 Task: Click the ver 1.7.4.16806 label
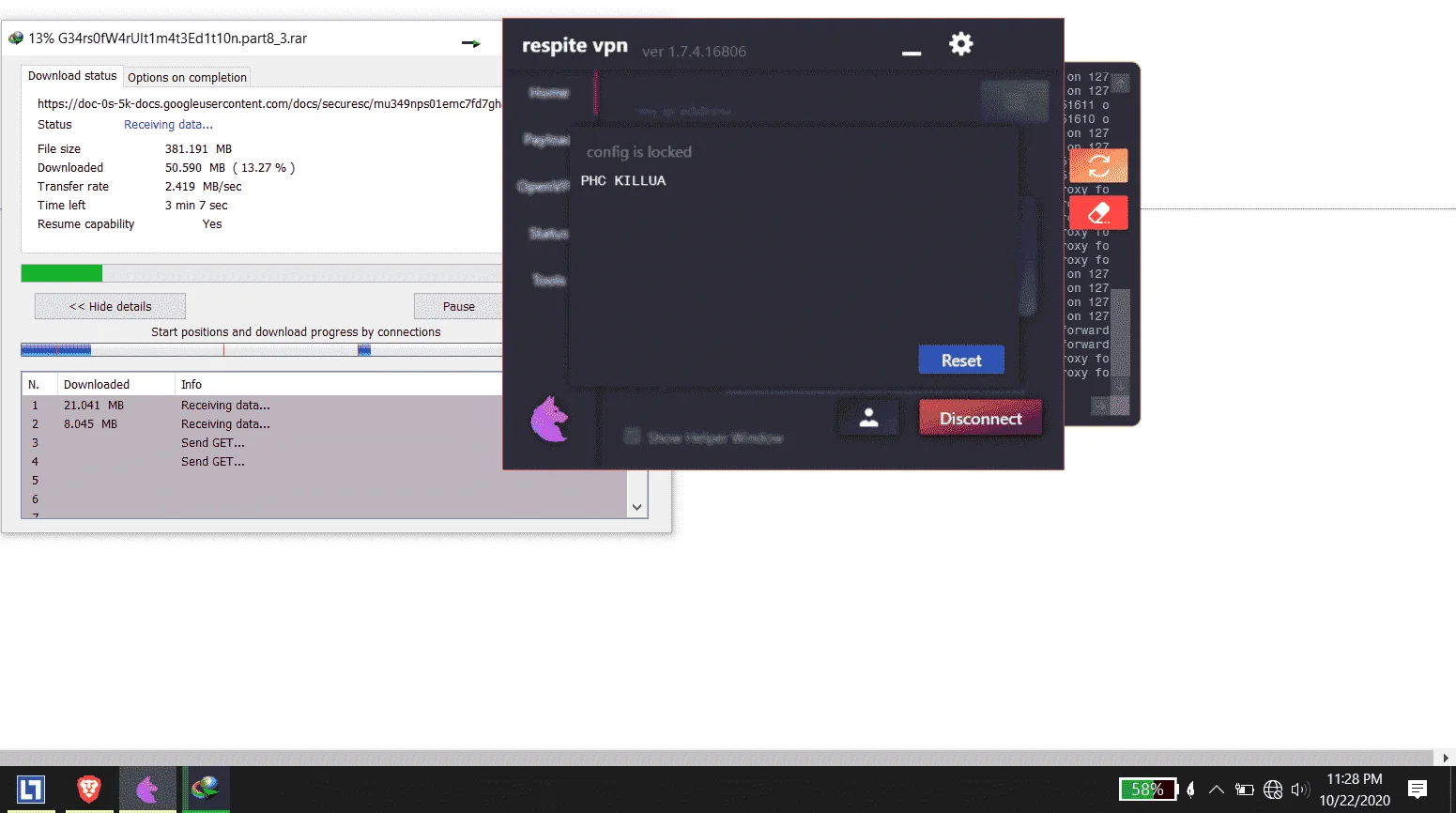[x=694, y=52]
